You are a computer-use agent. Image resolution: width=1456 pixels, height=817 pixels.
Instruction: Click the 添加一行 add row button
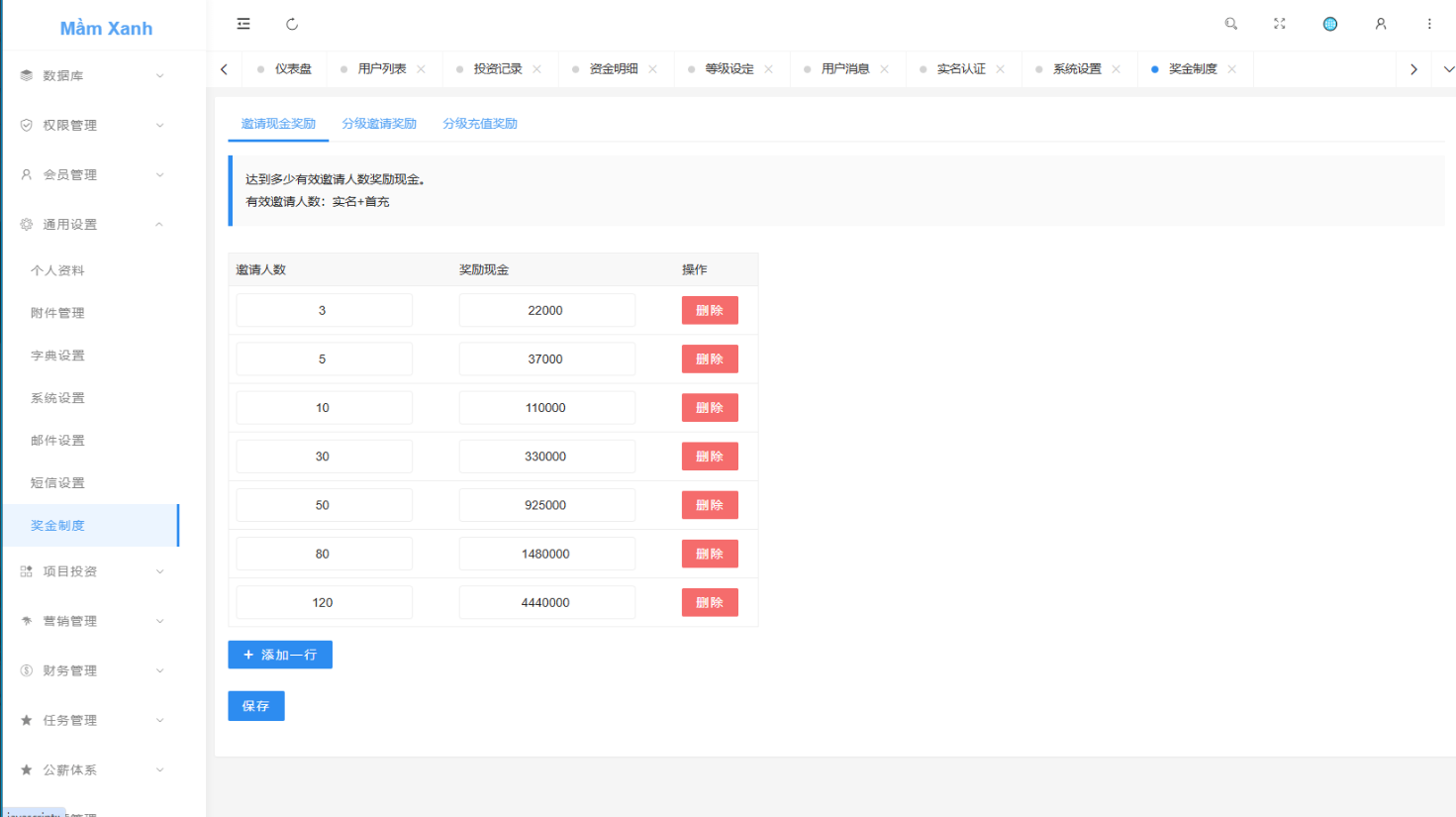click(x=280, y=655)
